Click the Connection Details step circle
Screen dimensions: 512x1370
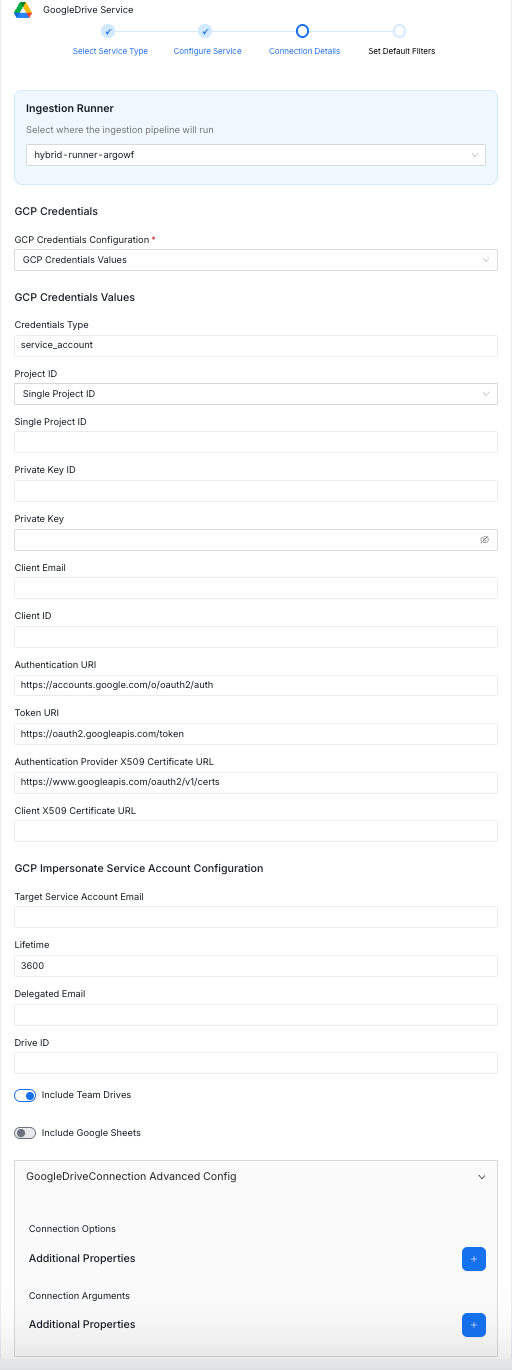coord(302,31)
